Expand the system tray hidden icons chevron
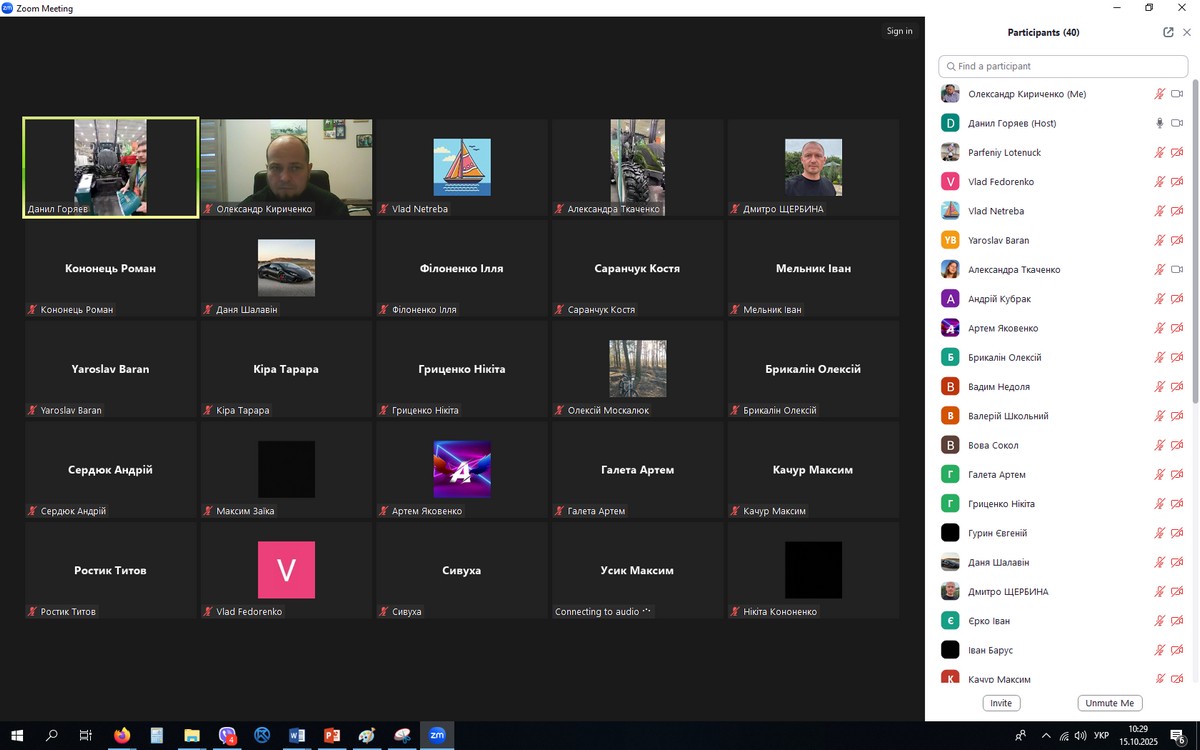The width and height of the screenshot is (1200, 750). coord(1046,736)
